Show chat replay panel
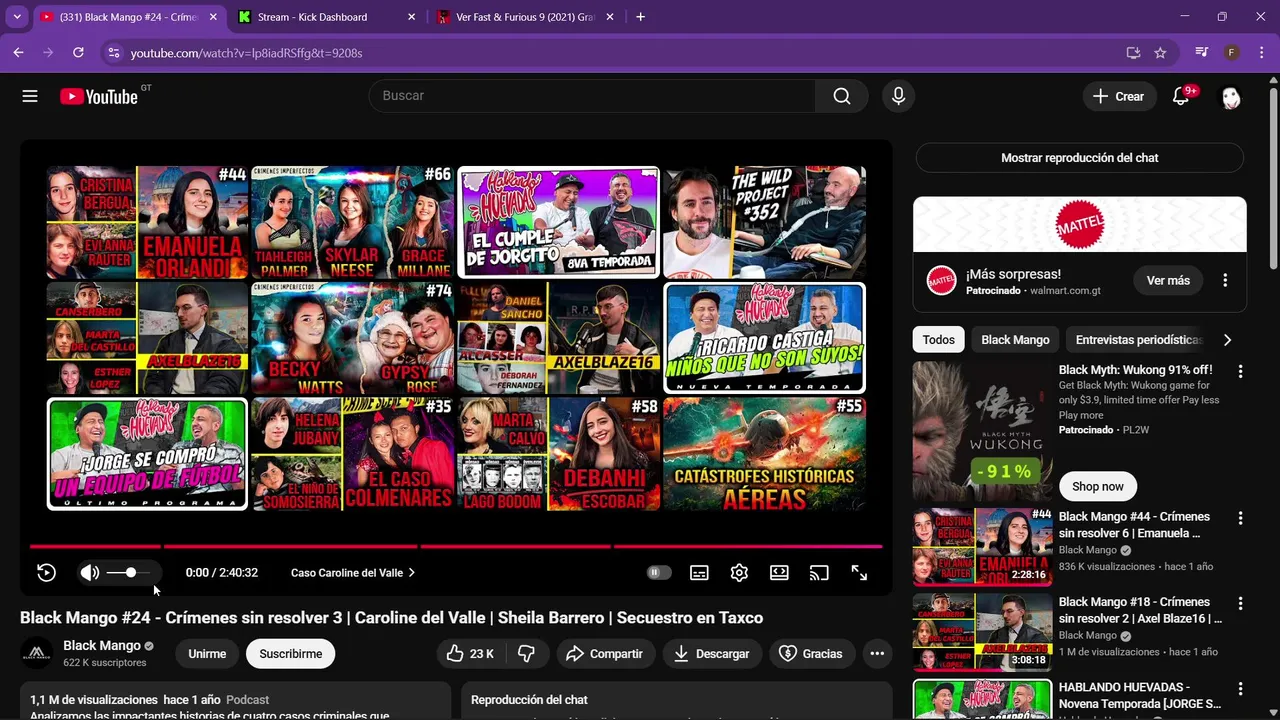This screenshot has height=720, width=1280. point(1080,158)
